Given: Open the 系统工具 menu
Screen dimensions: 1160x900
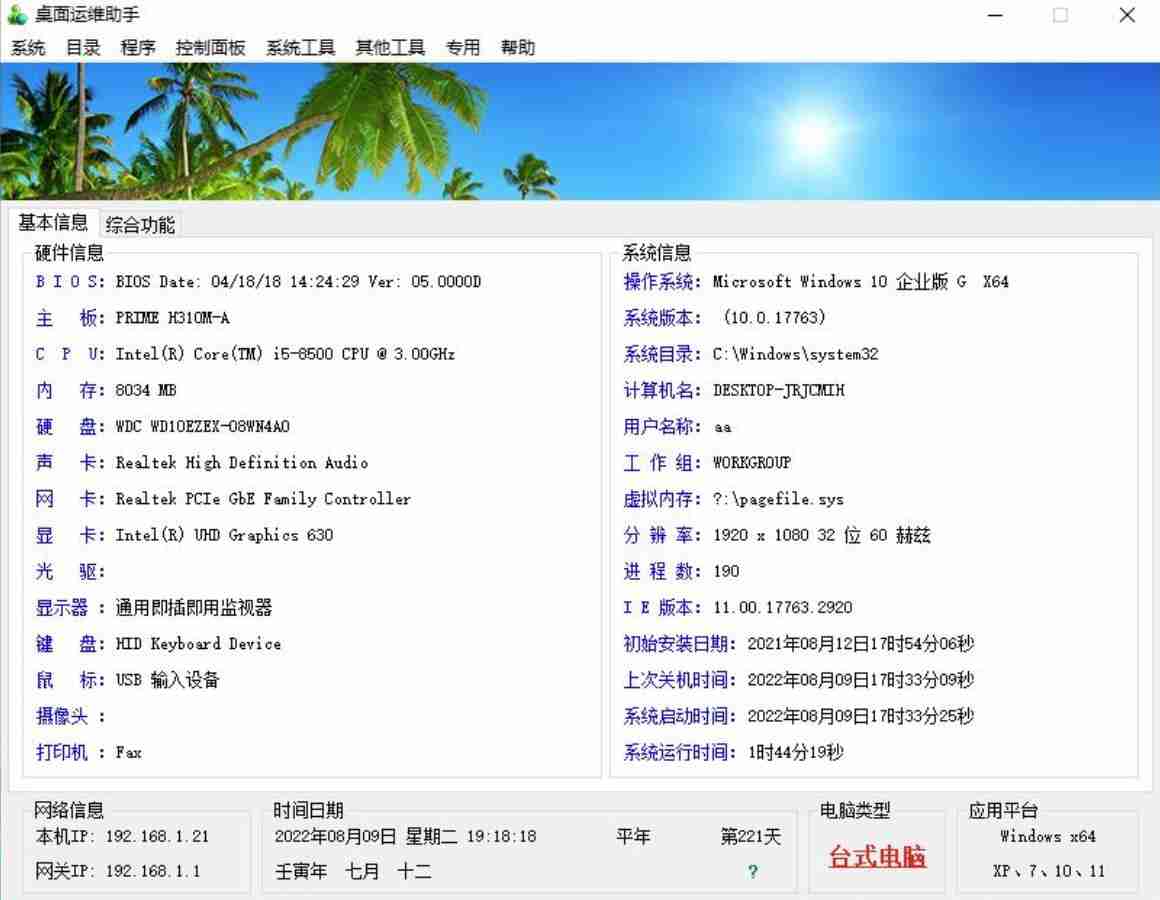Looking at the screenshot, I should [x=300, y=48].
